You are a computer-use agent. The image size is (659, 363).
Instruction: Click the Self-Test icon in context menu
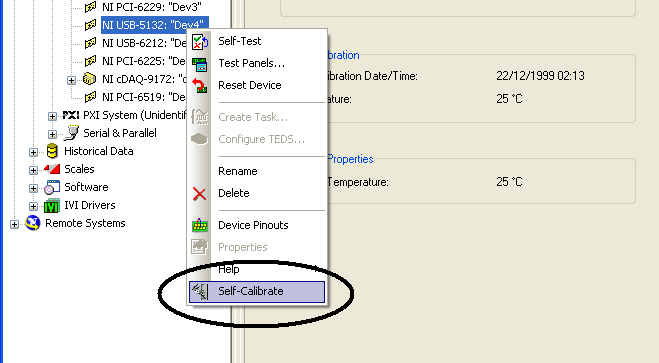[x=200, y=42]
